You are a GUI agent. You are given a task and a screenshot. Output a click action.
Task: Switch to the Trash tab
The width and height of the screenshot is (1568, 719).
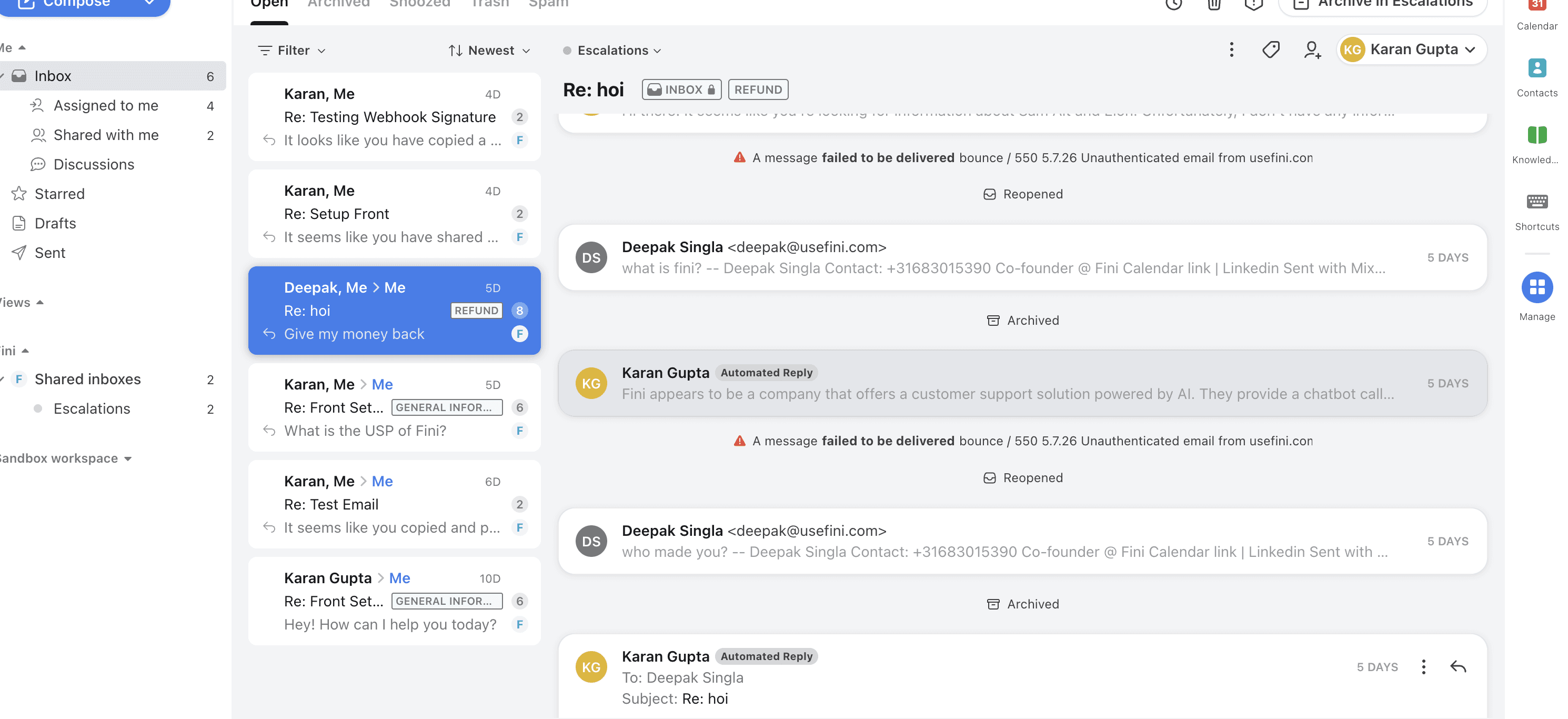[x=489, y=5]
